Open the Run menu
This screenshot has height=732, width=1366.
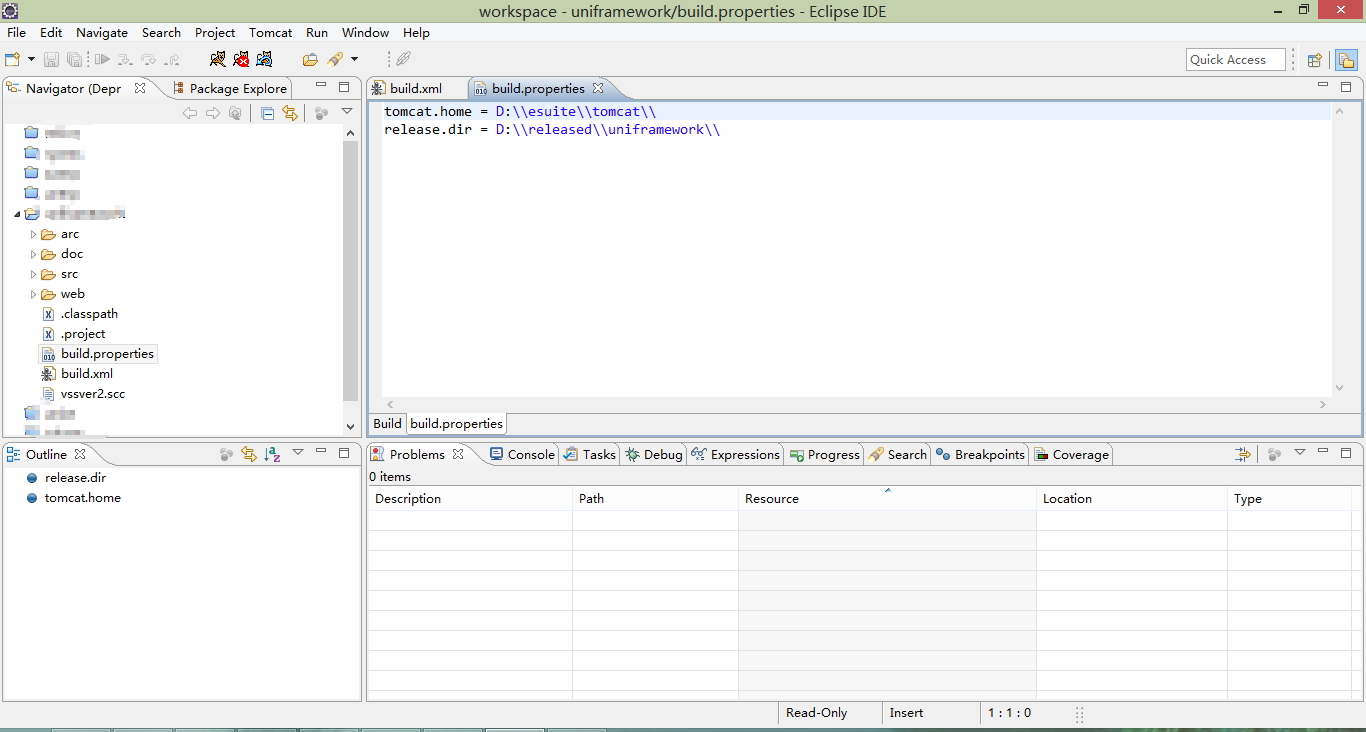pos(317,33)
